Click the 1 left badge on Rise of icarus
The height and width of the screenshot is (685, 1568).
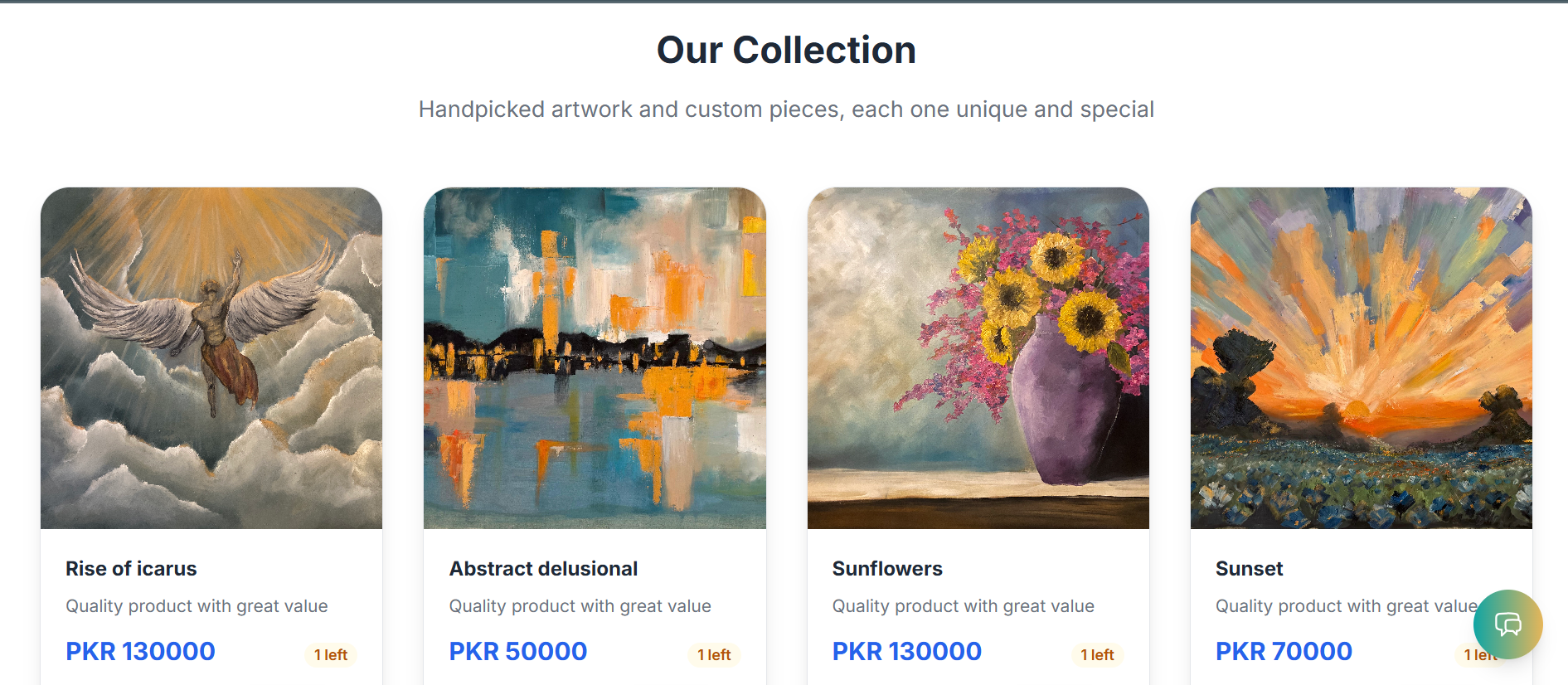331,655
